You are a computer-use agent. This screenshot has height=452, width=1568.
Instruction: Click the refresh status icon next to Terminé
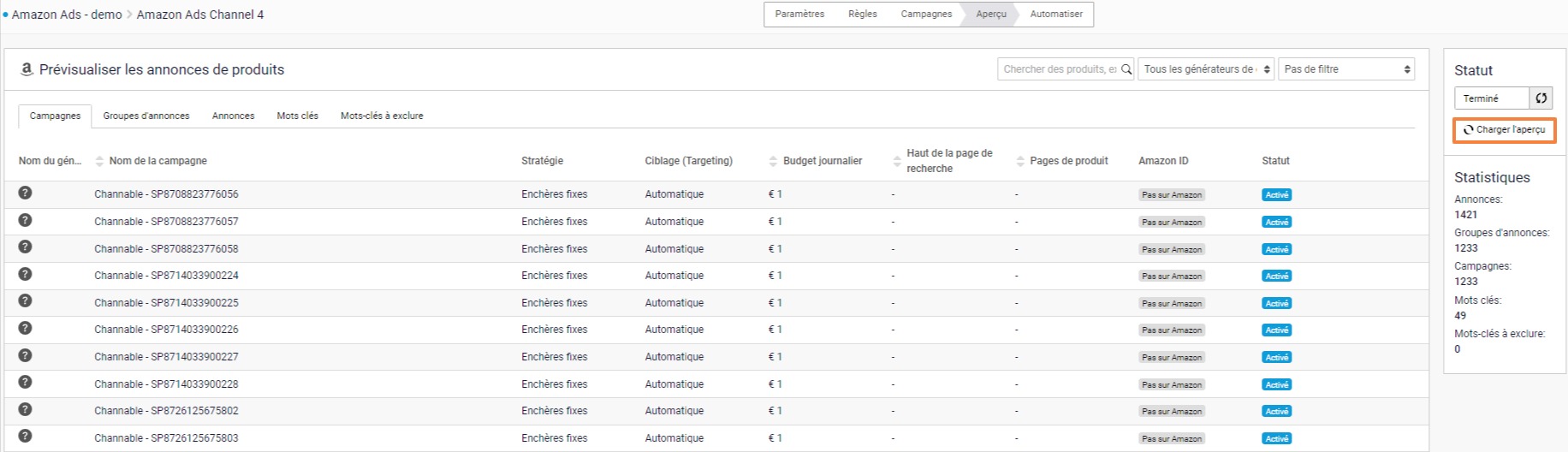click(1541, 98)
